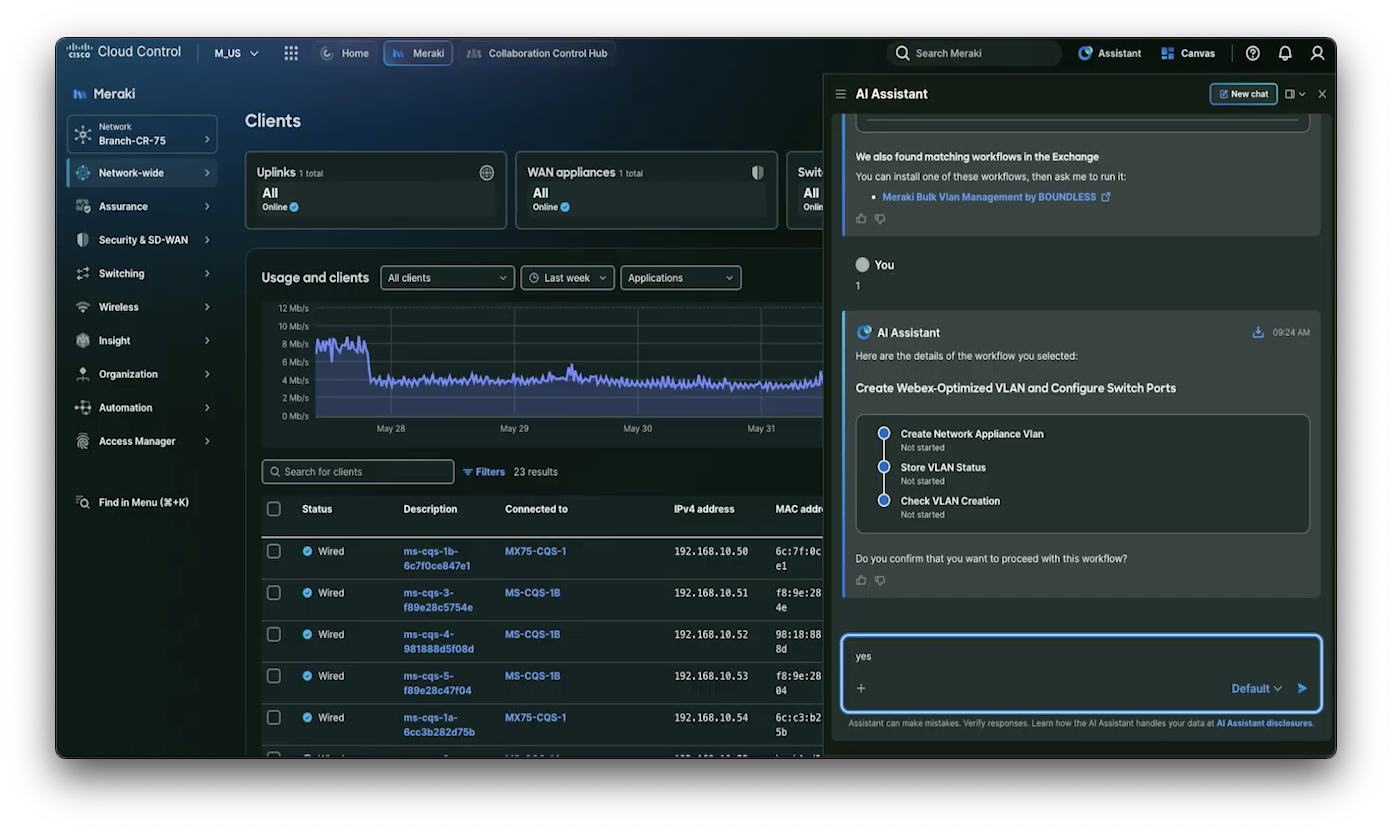The image size is (1392, 832).
Task: Open the AI Assistant disclosures link
Action: point(1264,723)
